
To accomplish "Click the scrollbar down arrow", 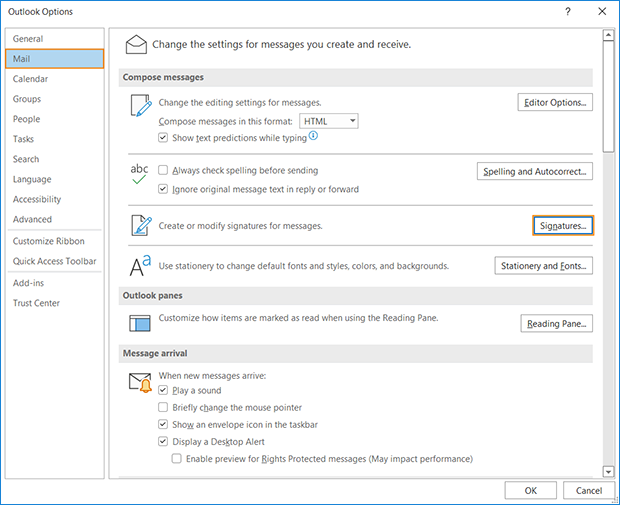I will [608, 471].
